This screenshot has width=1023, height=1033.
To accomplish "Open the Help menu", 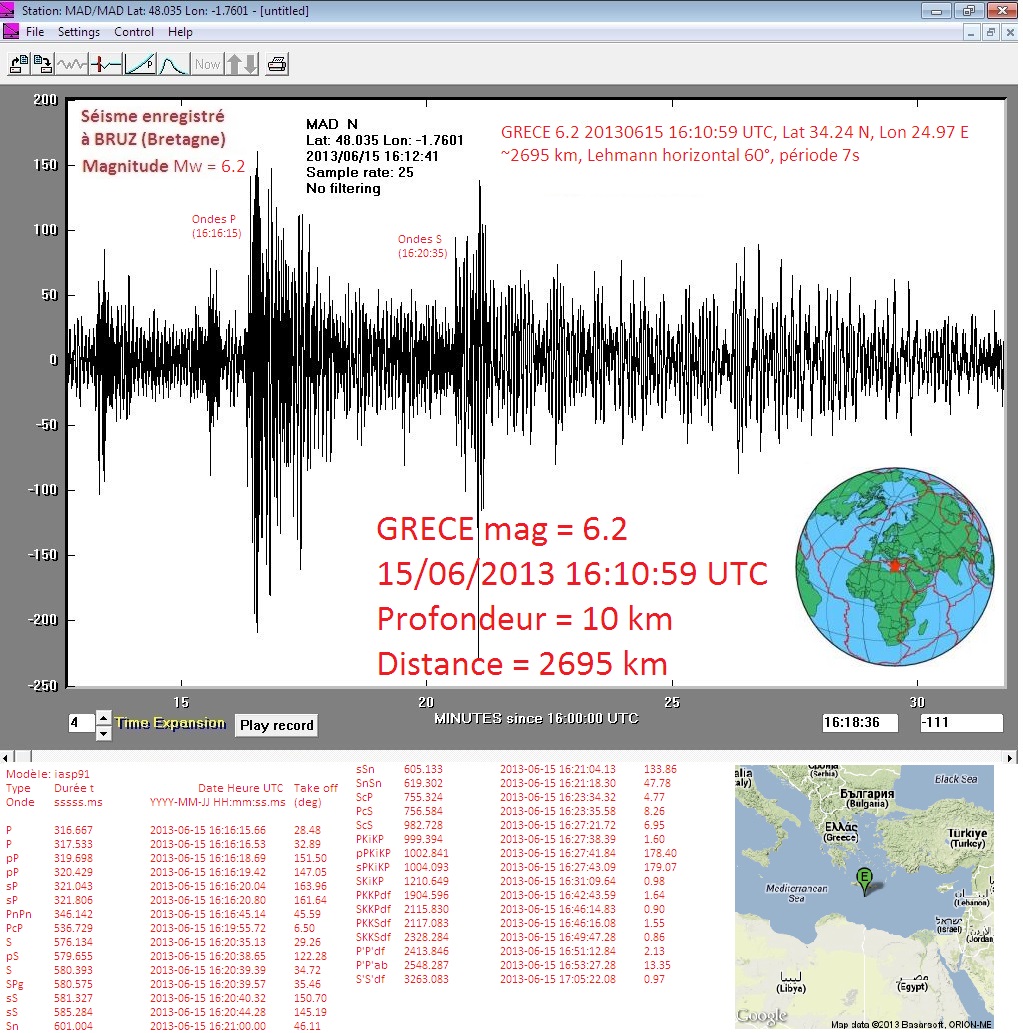I will 180,32.
